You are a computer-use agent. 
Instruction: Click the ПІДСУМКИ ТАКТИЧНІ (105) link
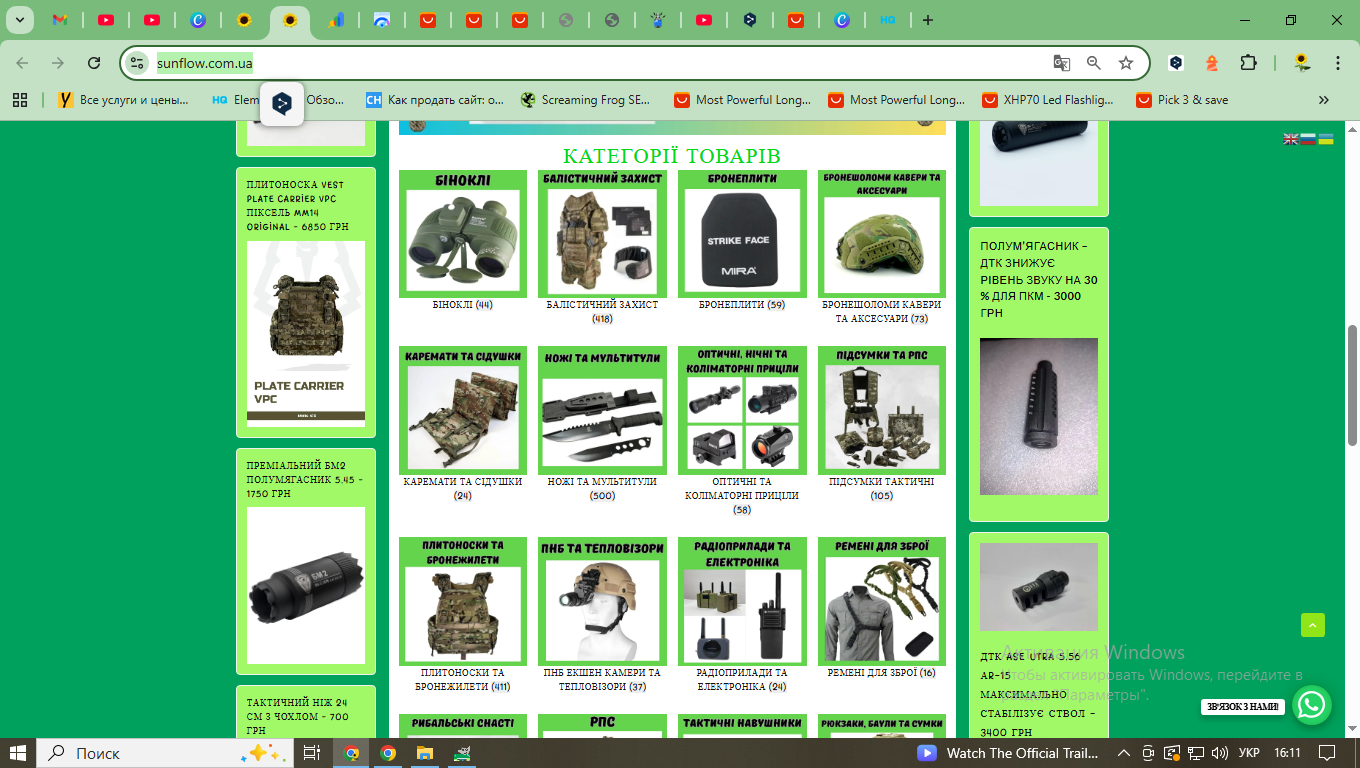coord(881,488)
